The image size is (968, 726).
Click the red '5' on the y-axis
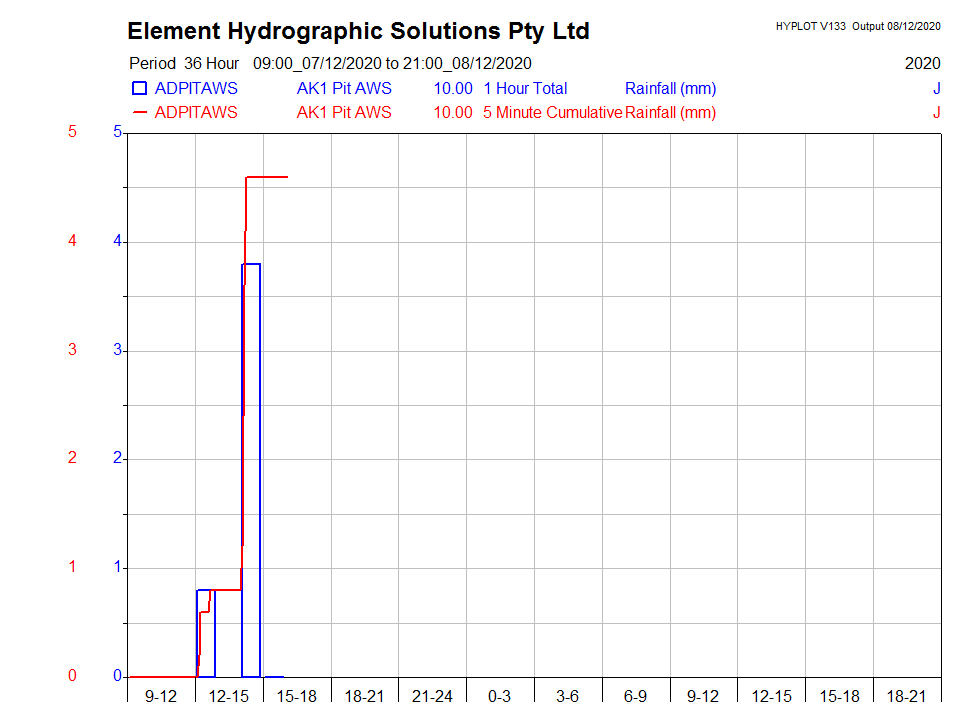click(72, 132)
